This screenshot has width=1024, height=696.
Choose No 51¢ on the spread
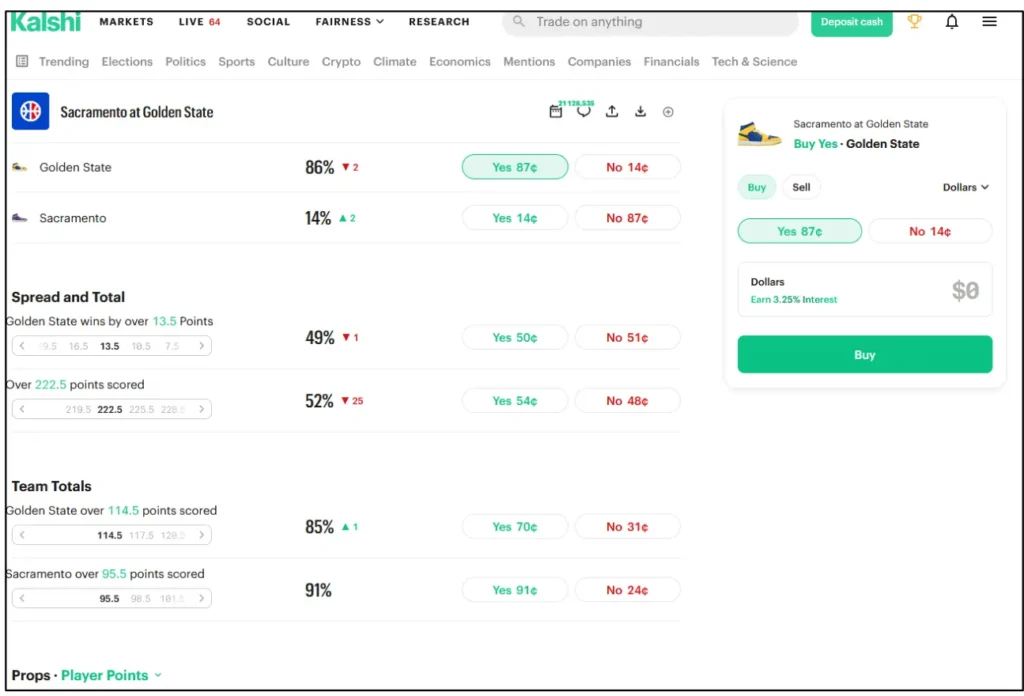coord(627,338)
